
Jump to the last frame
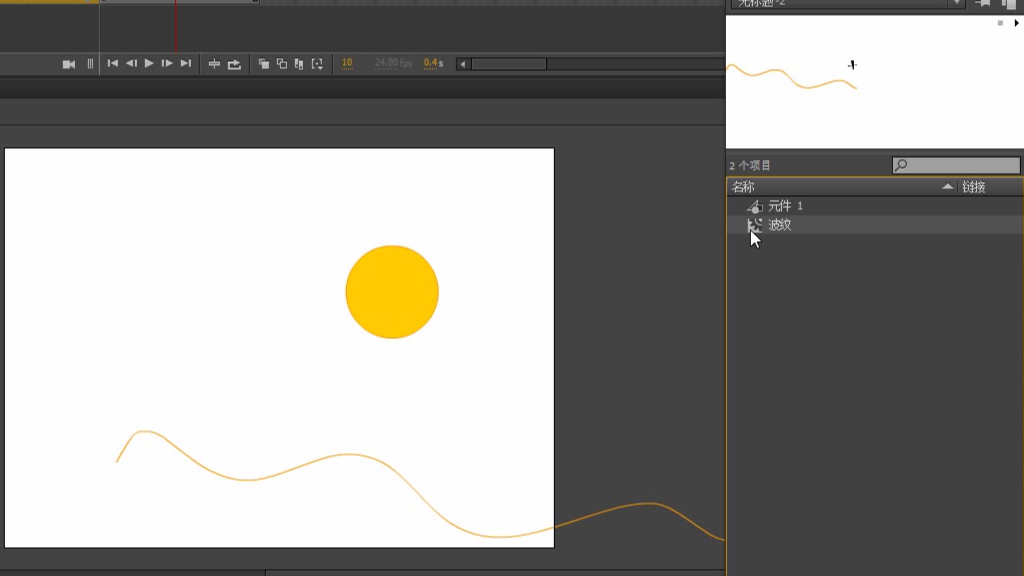tap(185, 64)
